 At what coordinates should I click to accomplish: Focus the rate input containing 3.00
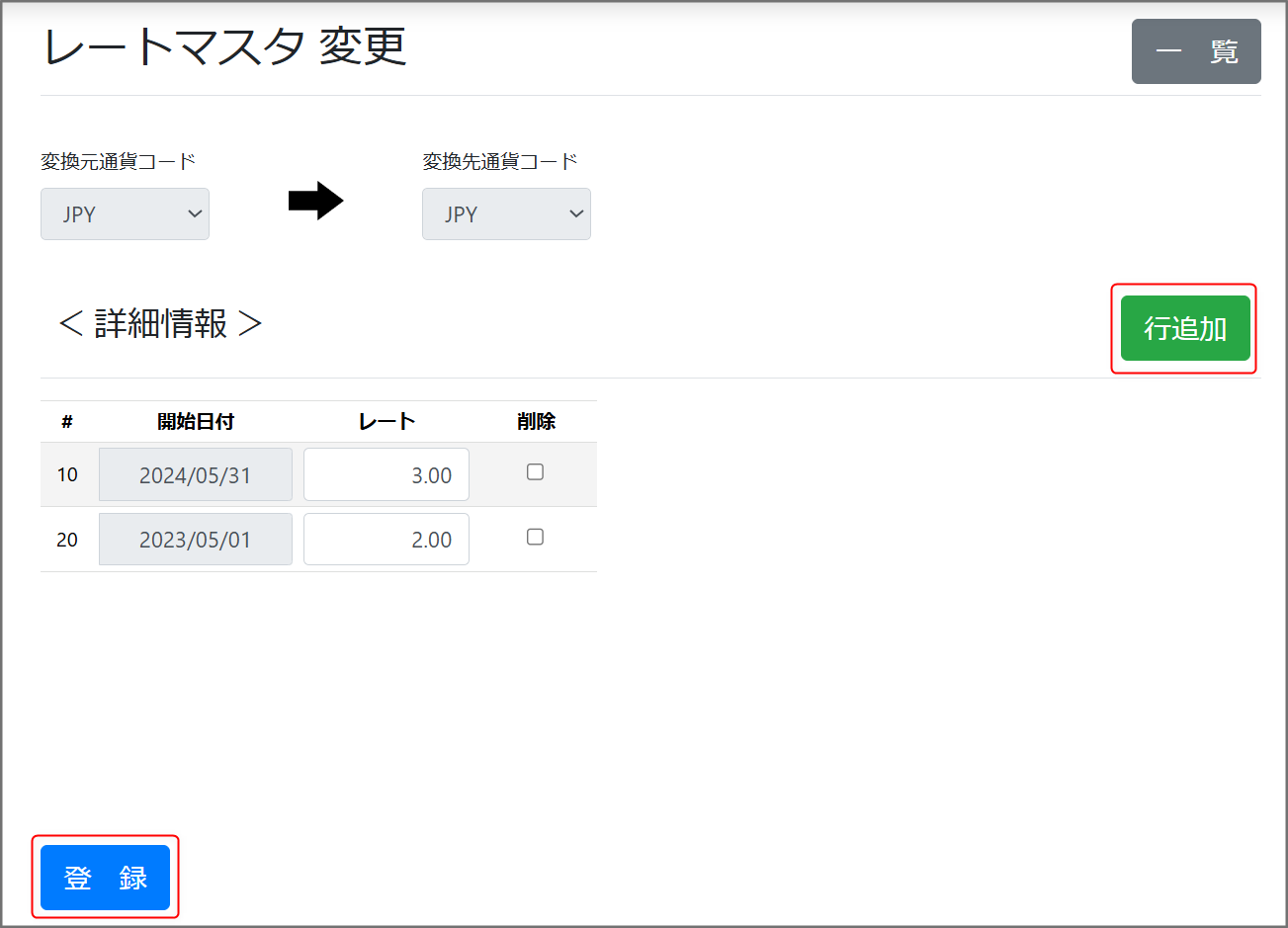[x=386, y=475]
